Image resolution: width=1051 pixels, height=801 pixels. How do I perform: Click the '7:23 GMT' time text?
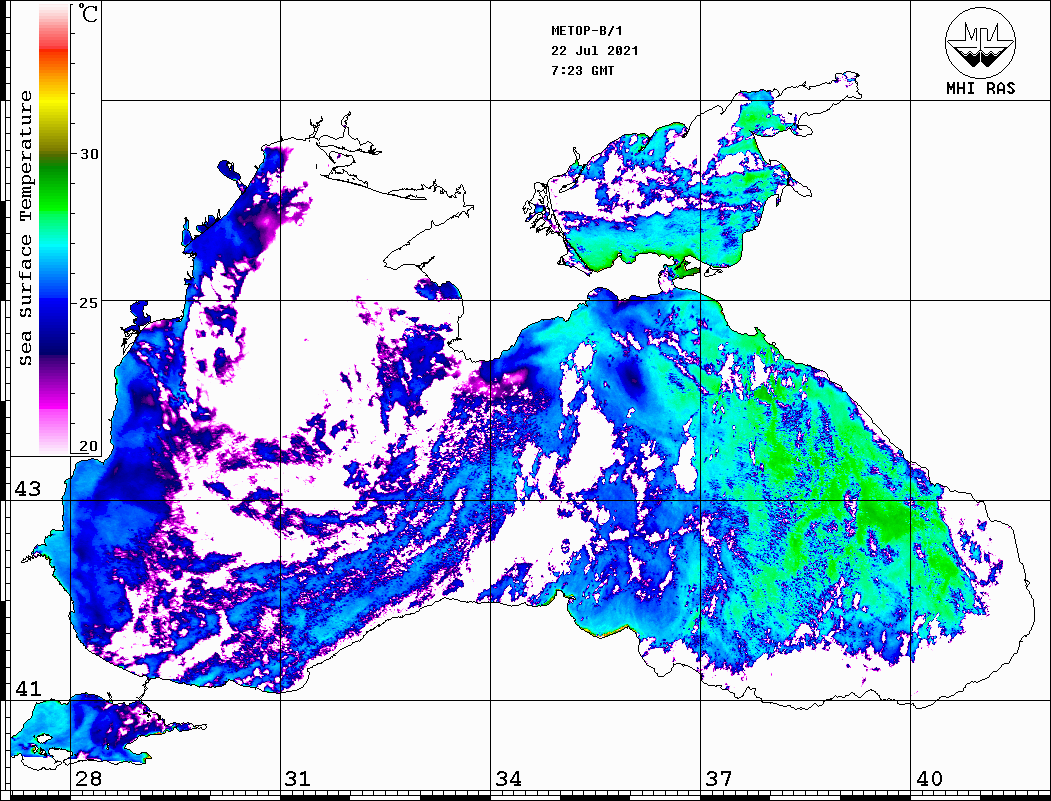[582, 71]
